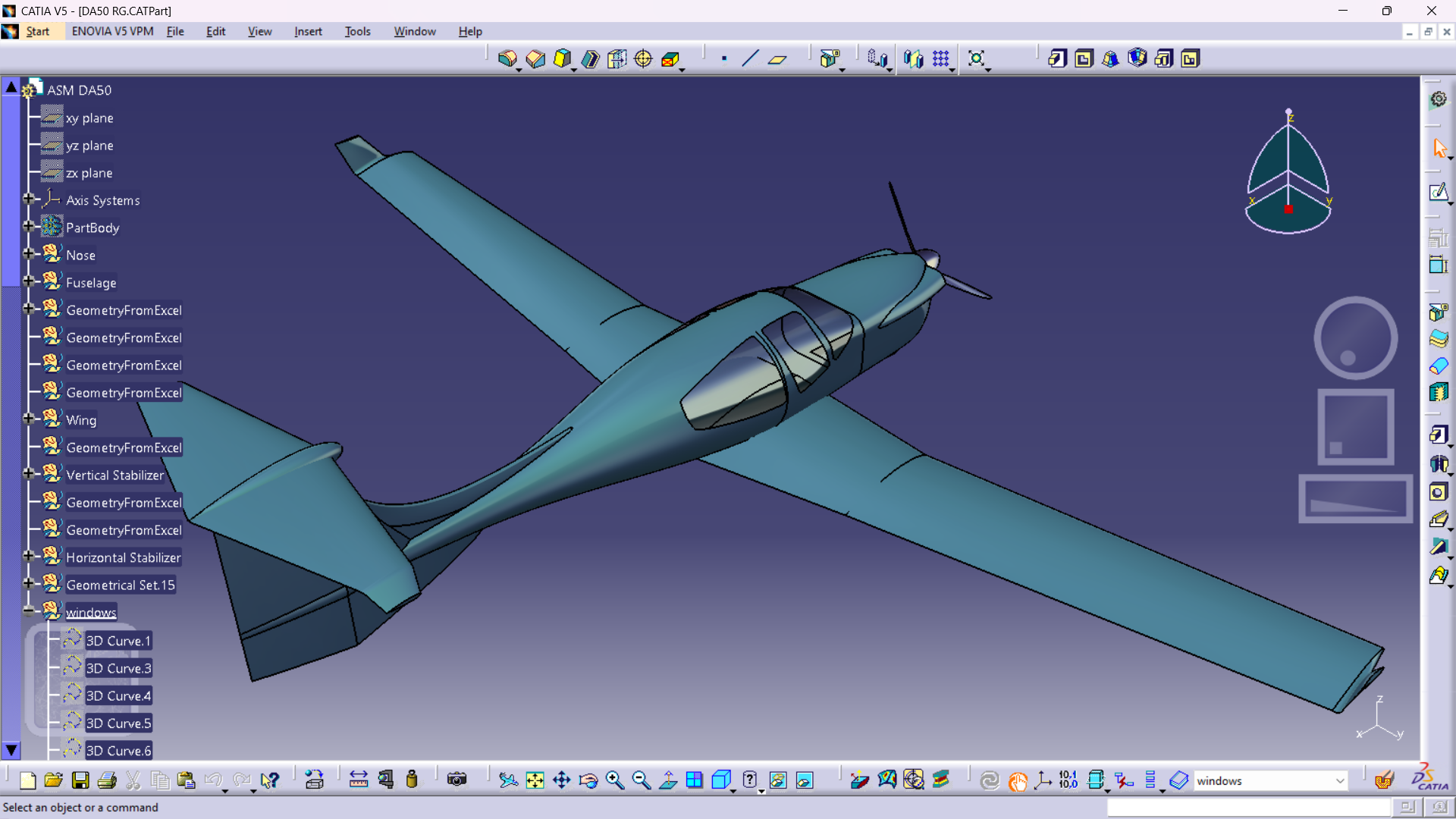
Task: Open the File menu
Action: point(175,31)
